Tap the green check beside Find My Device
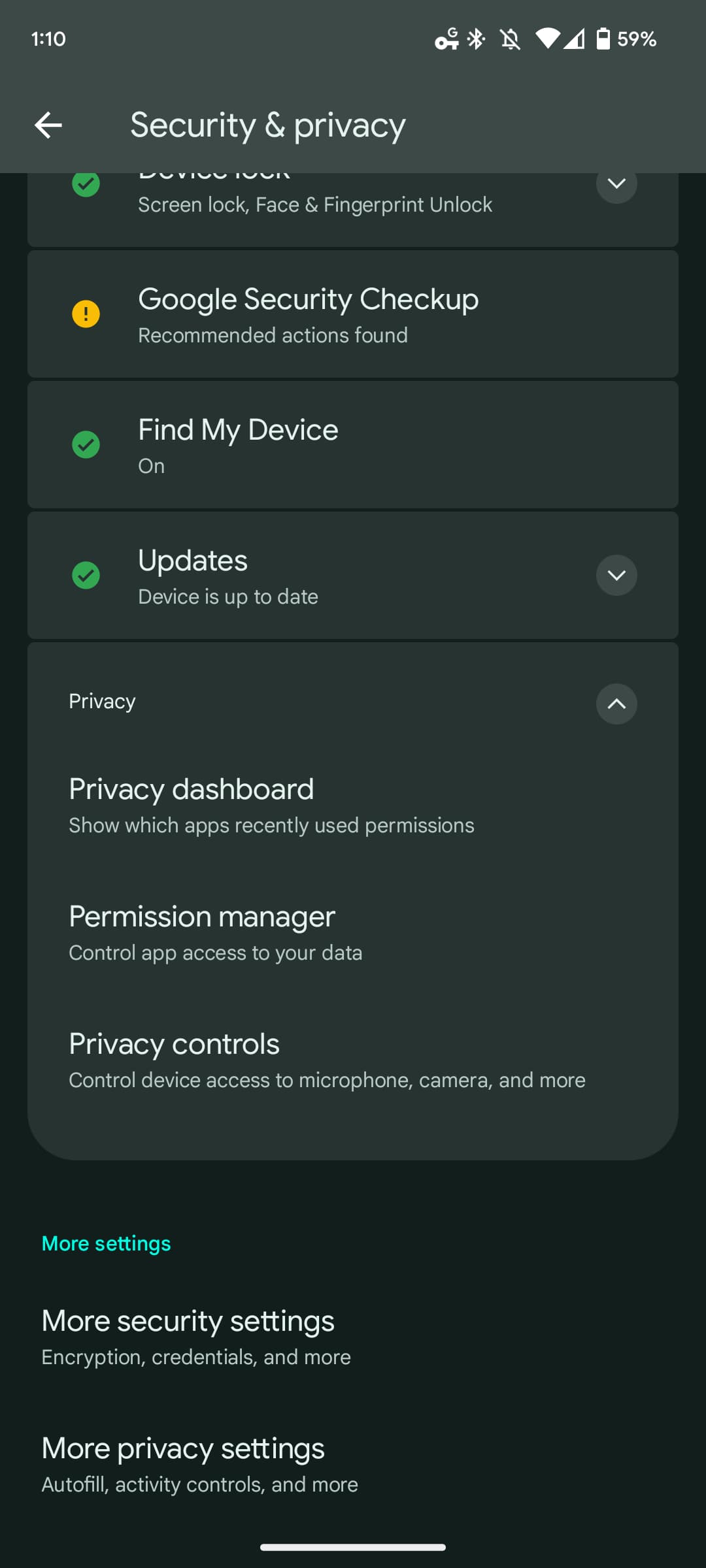The height and width of the screenshot is (1568, 706). pos(86,445)
